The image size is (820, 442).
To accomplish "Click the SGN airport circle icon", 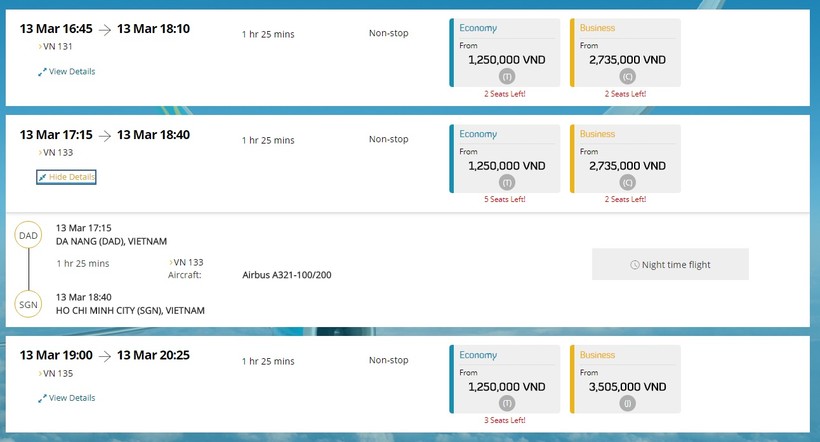I will [x=28, y=304].
